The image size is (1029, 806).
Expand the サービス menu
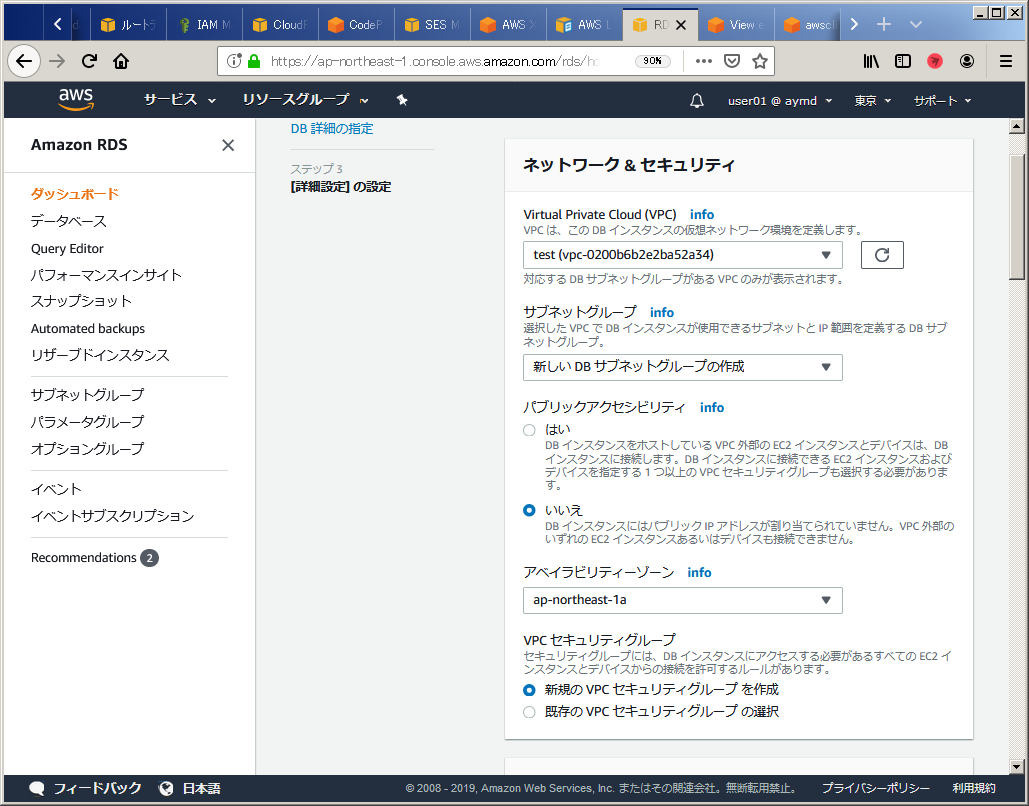pos(179,100)
